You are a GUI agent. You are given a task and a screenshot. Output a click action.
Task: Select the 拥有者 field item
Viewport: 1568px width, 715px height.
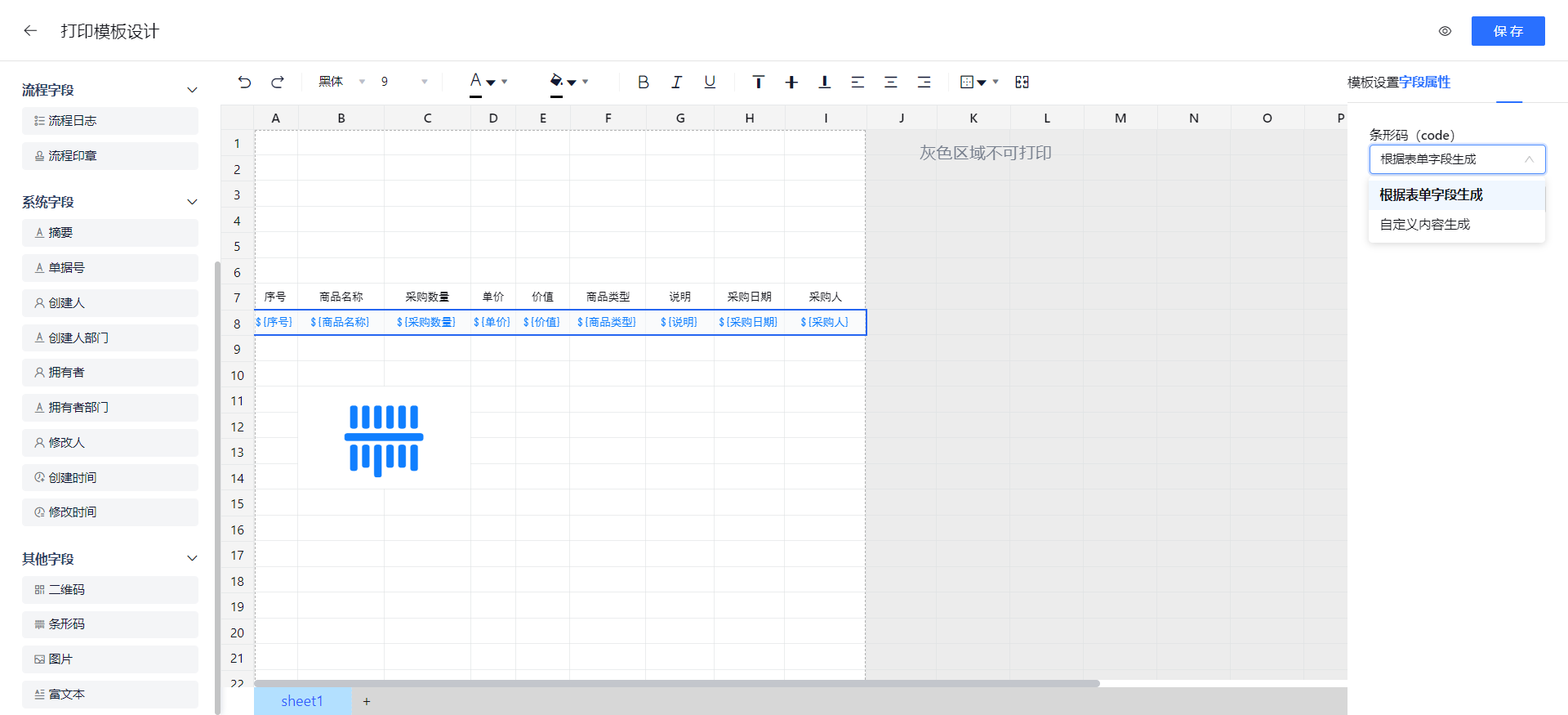click(110, 373)
